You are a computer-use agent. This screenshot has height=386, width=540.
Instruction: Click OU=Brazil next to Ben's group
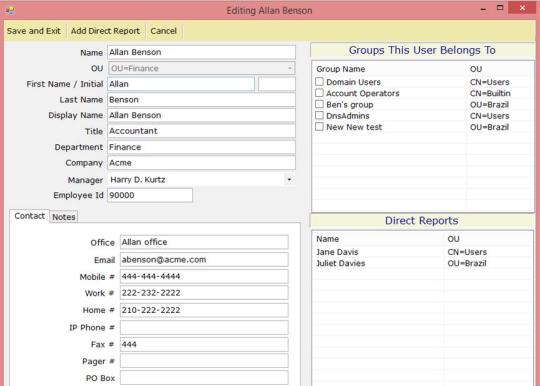489,105
